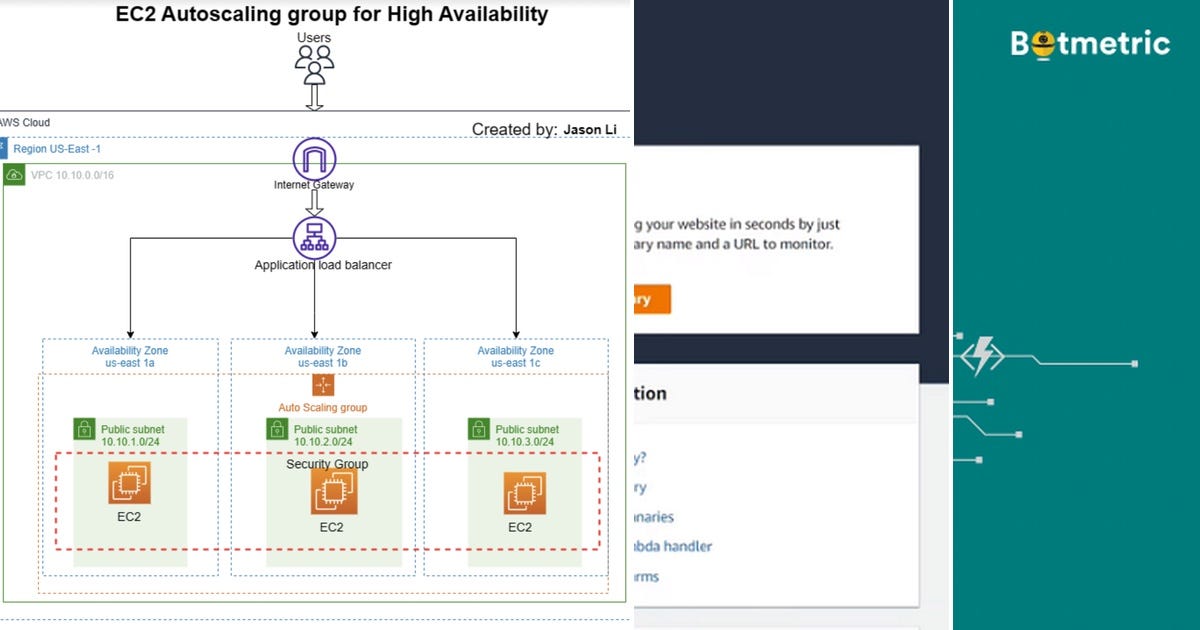Screen dimensions: 1200x630
Task: Click the Created by Jason Li text
Action: pyautogui.click(x=546, y=129)
